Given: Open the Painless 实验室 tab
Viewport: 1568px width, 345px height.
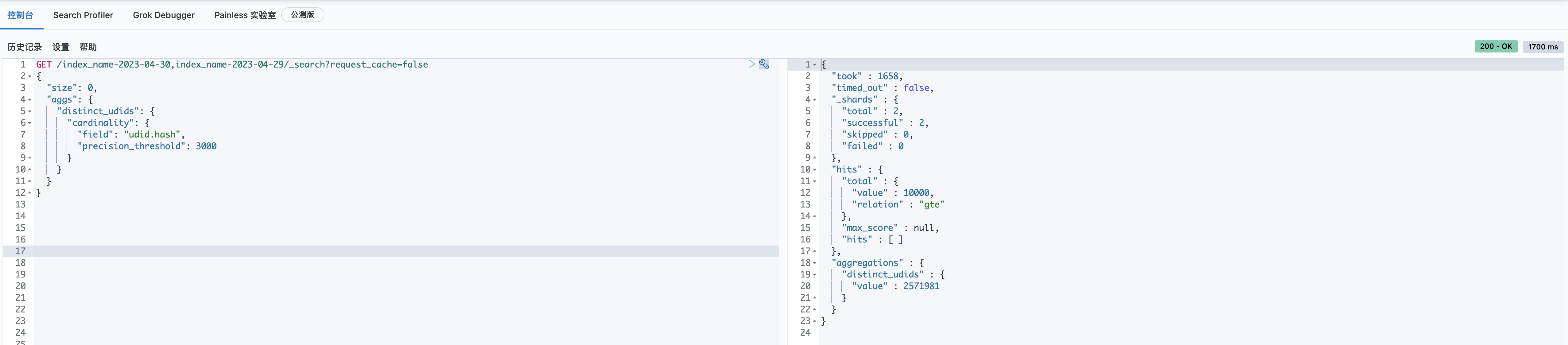Looking at the screenshot, I should click(245, 15).
